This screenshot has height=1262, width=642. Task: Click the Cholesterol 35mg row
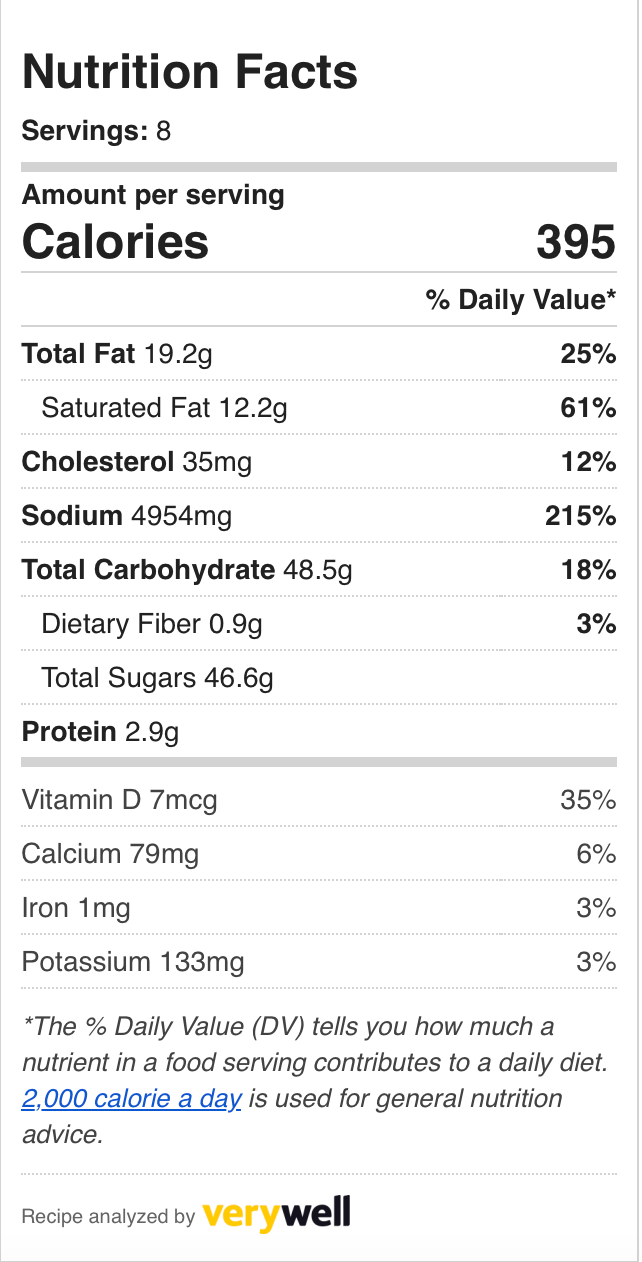(319, 462)
